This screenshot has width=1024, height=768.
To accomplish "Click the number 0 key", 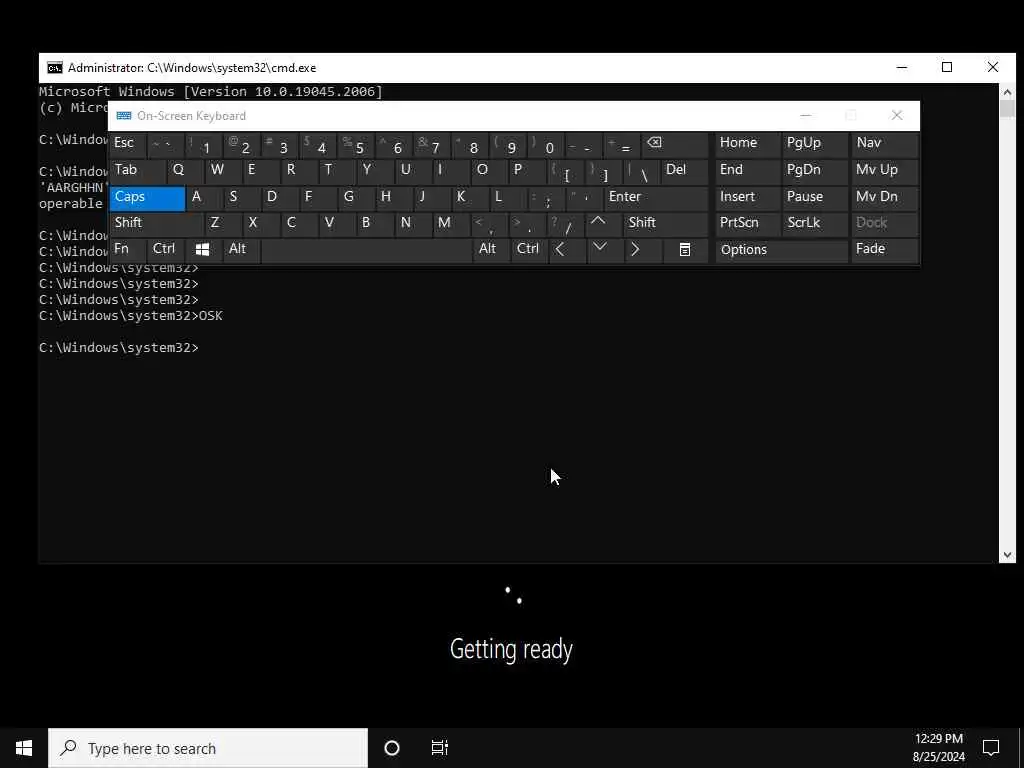I will (546, 144).
